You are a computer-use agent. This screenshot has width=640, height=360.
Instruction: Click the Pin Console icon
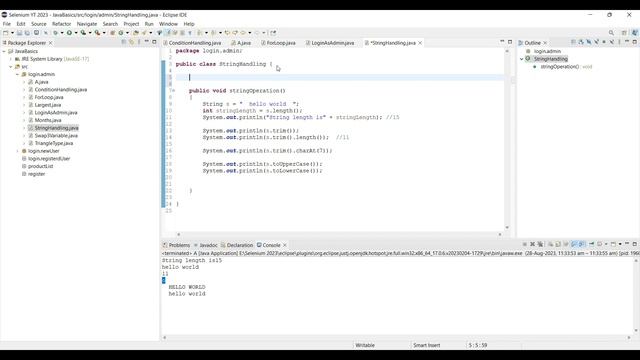(x=591, y=244)
